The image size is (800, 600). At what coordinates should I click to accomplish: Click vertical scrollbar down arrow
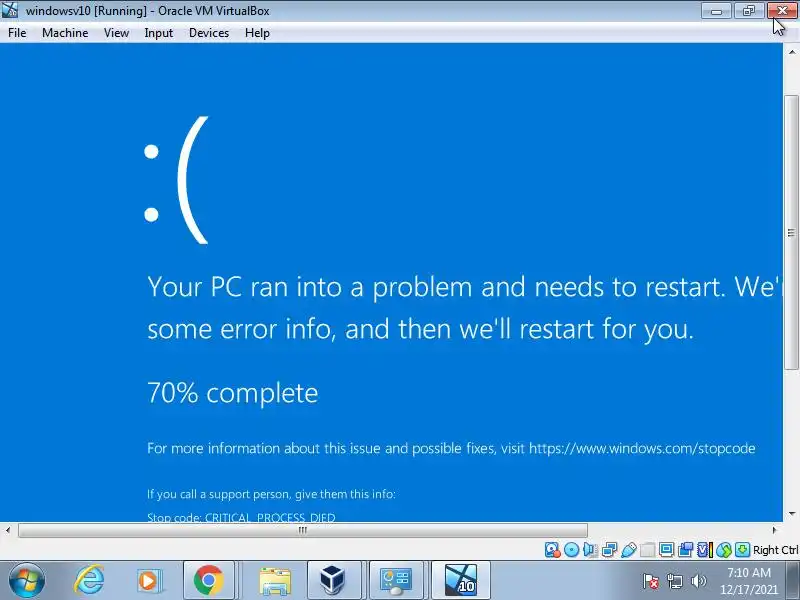point(791,513)
